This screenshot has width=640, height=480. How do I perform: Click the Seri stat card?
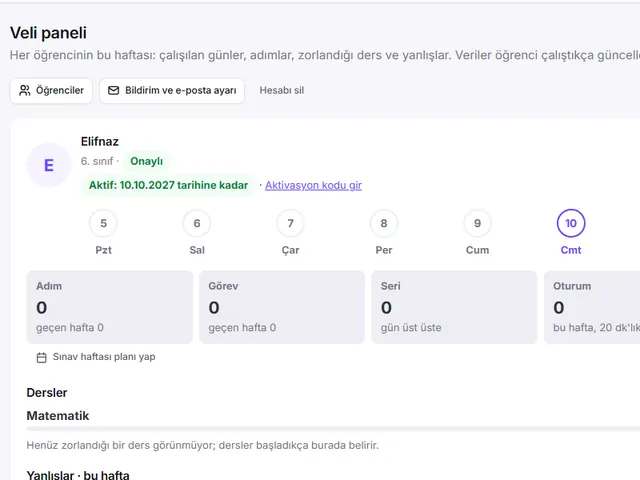coord(454,307)
